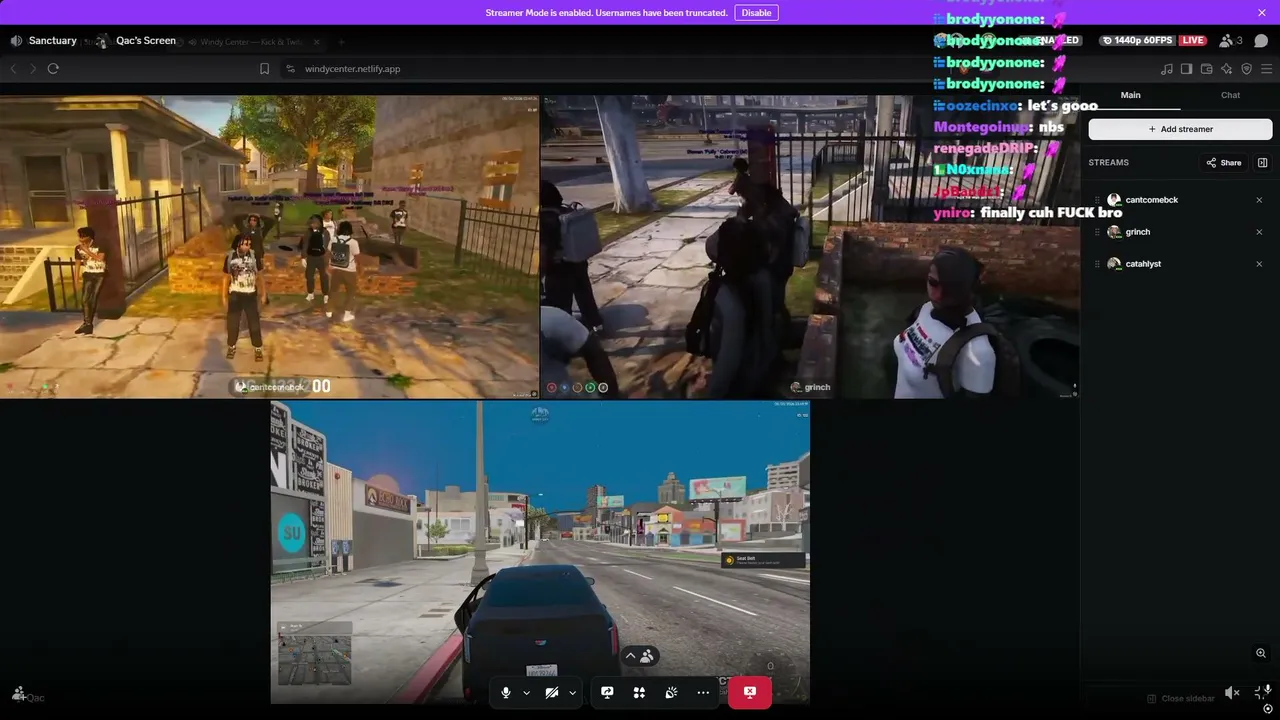
Task: Click the Close sidebar button
Action: [1181, 698]
